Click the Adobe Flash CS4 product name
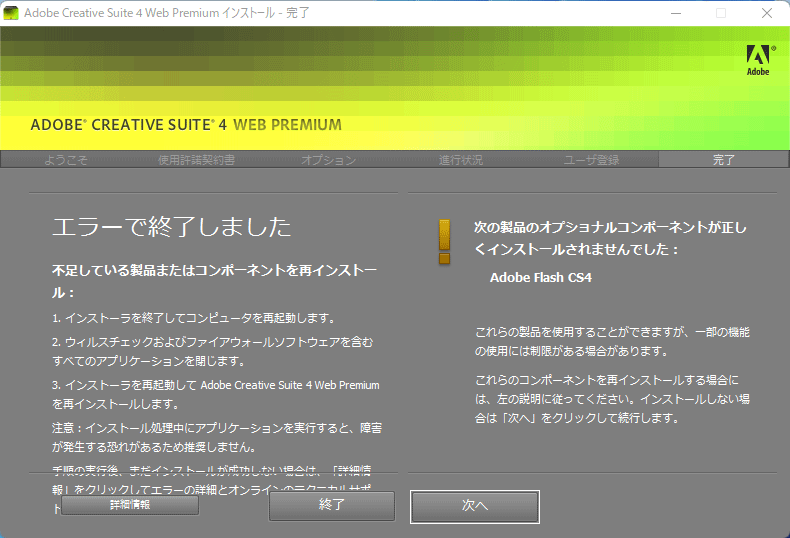Viewport: 790px width, 538px height. tap(541, 278)
